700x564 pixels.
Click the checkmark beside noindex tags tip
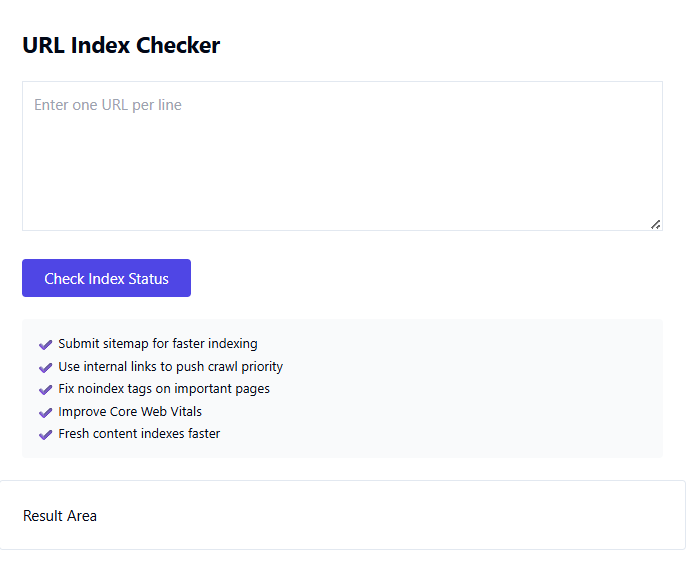click(x=45, y=390)
